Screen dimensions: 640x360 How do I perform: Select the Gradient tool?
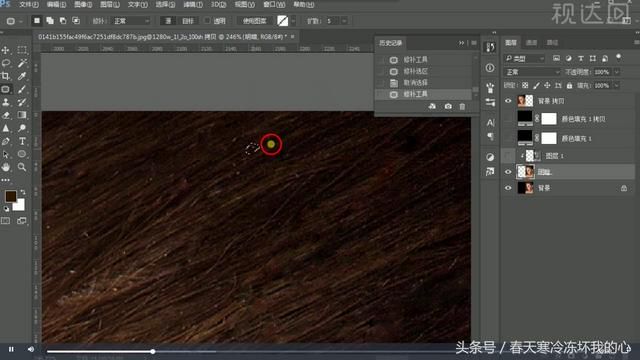(x=22, y=115)
